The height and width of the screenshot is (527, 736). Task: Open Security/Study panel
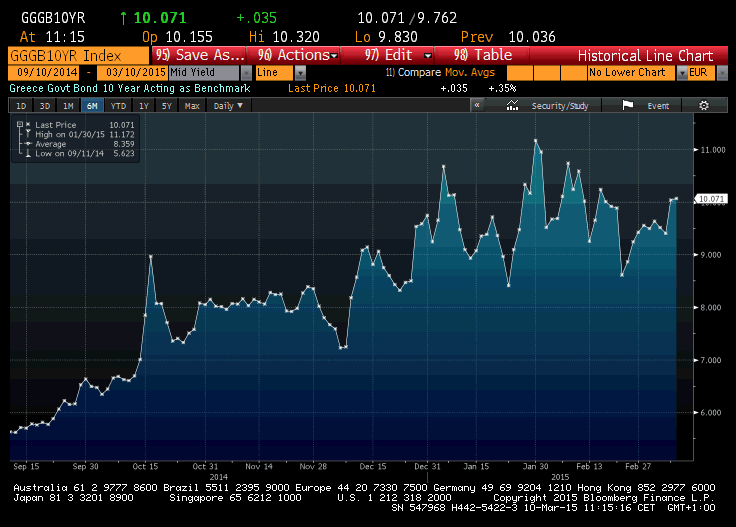pyautogui.click(x=560, y=106)
